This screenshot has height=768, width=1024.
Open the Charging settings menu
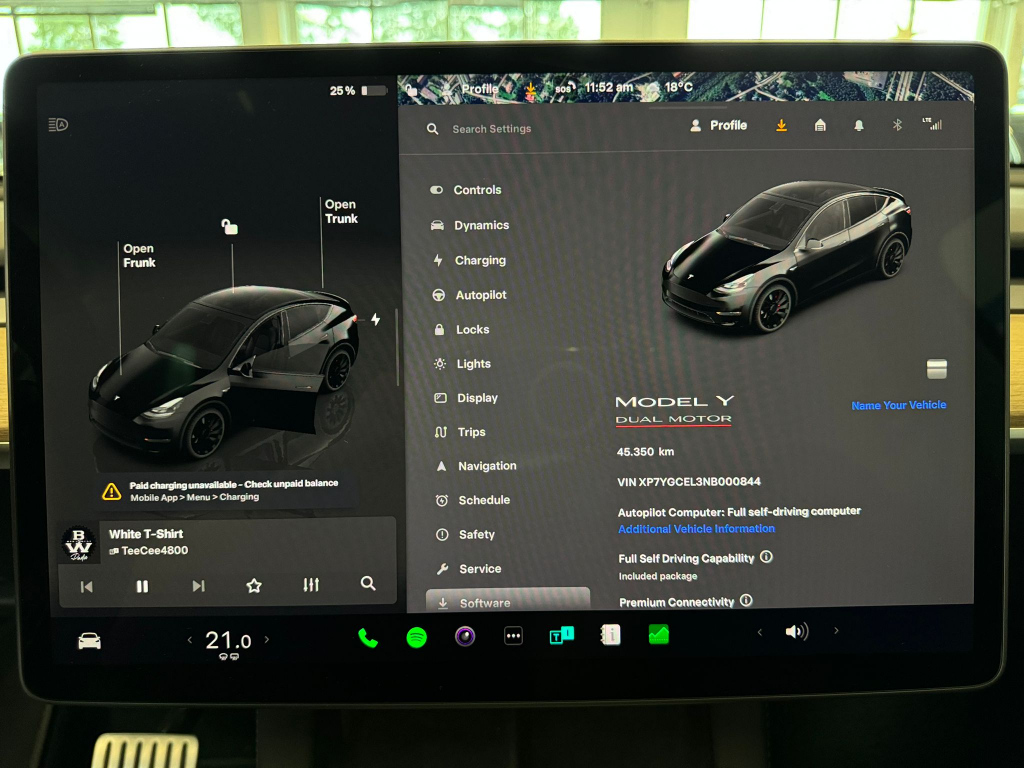click(x=469, y=260)
